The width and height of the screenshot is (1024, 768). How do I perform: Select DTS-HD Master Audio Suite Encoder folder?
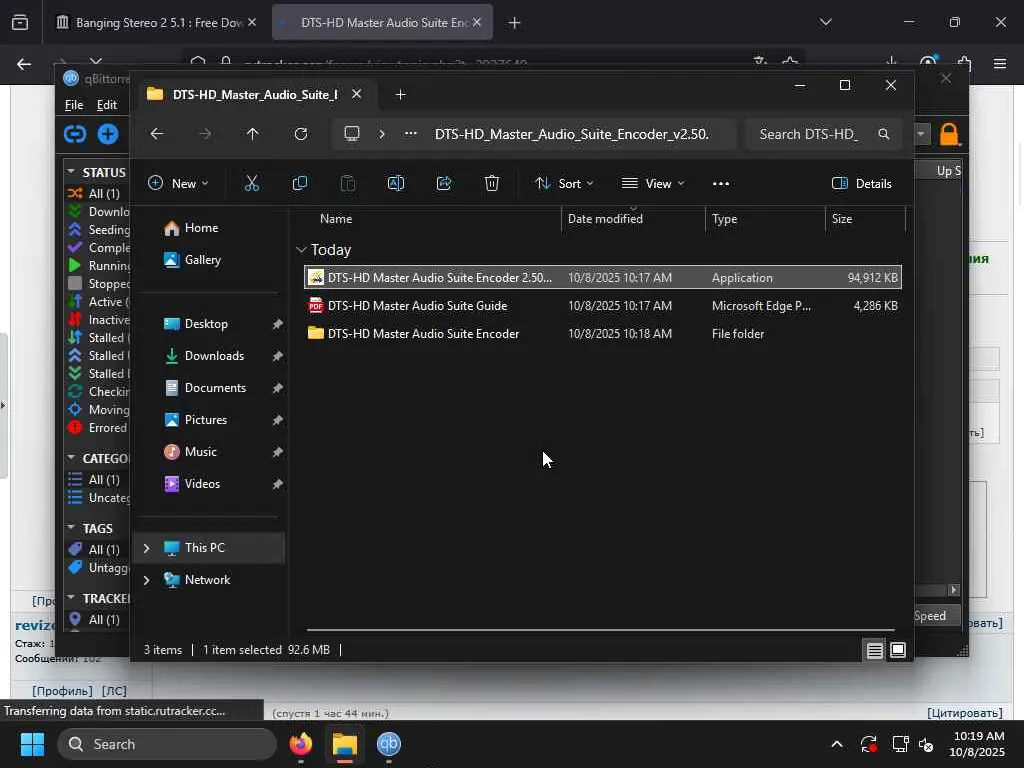click(603, 334)
